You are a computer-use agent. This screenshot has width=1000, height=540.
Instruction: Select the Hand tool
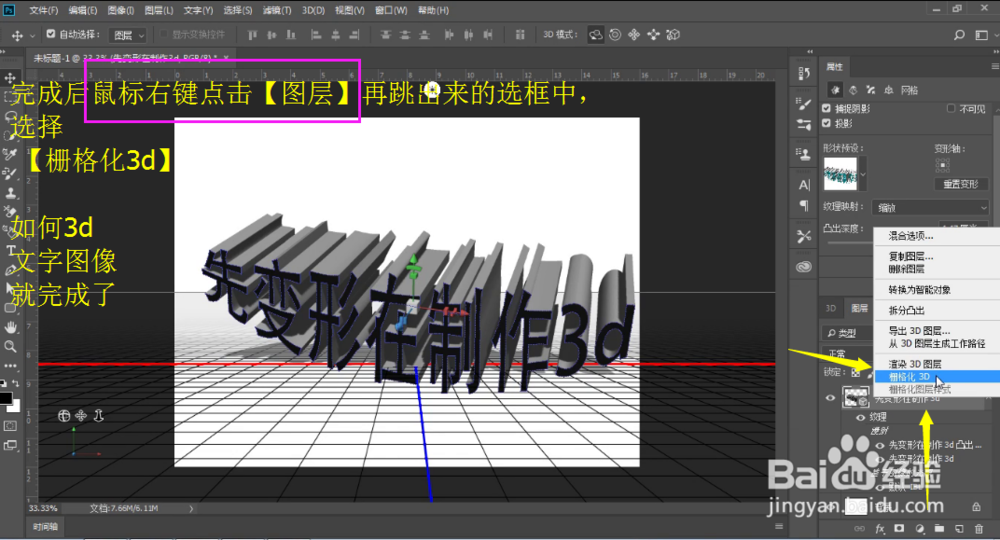coord(10,328)
